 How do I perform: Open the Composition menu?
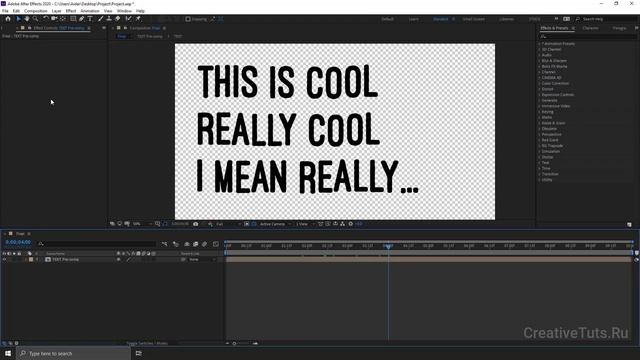[36, 11]
